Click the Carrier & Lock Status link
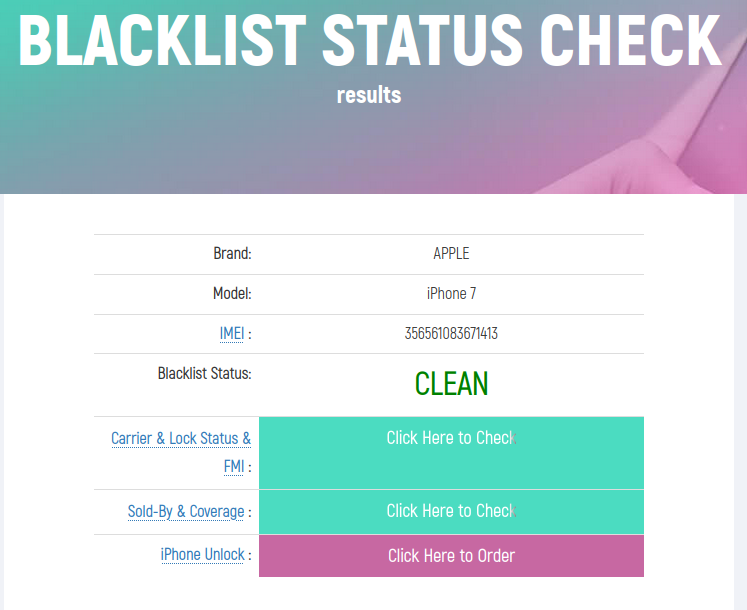This screenshot has height=610, width=747. click(180, 439)
